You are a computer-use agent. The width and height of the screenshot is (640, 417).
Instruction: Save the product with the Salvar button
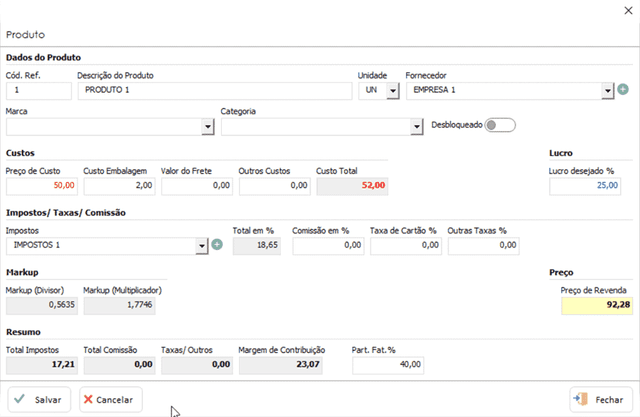pyautogui.click(x=39, y=399)
